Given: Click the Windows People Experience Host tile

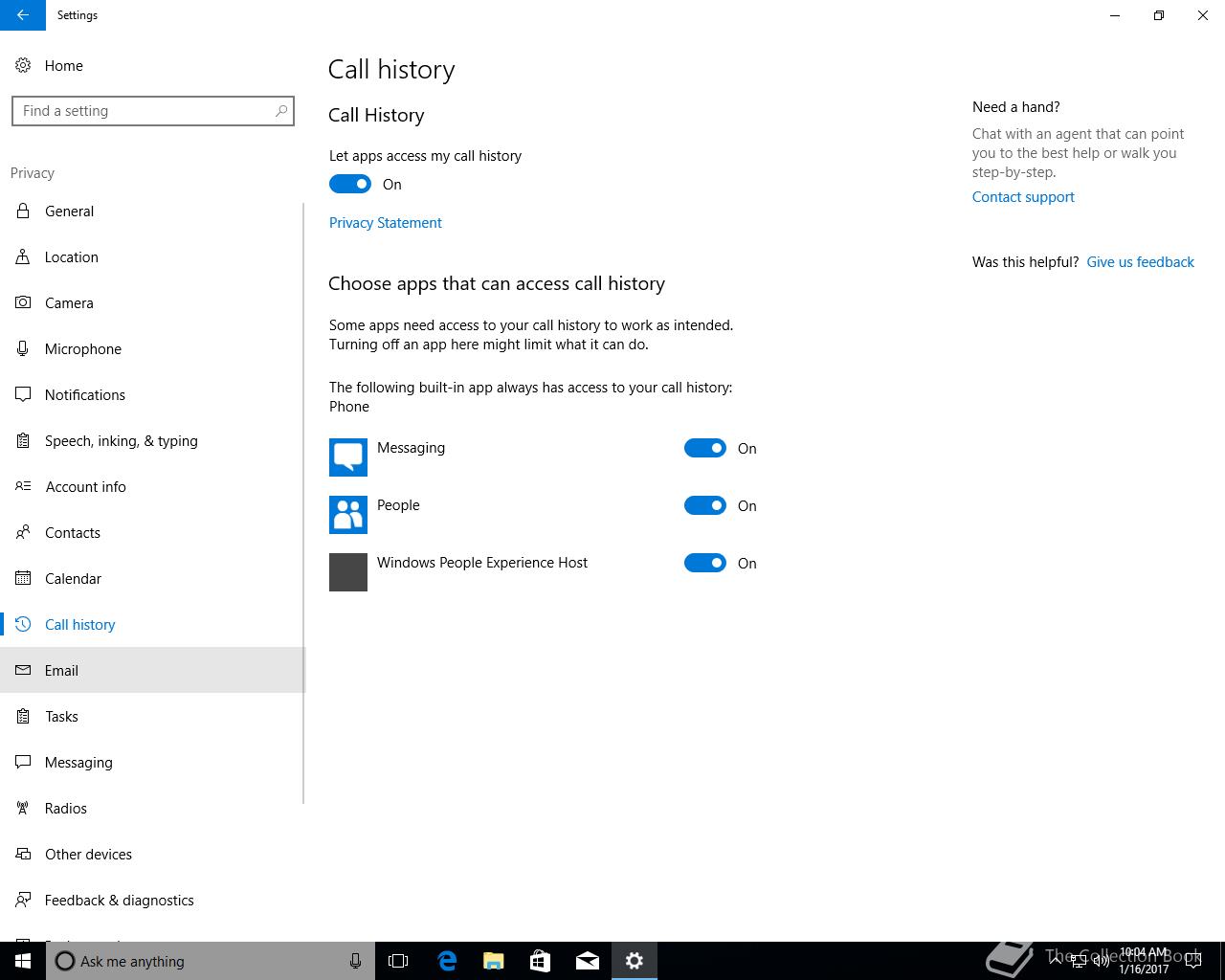Looking at the screenshot, I should [348, 572].
